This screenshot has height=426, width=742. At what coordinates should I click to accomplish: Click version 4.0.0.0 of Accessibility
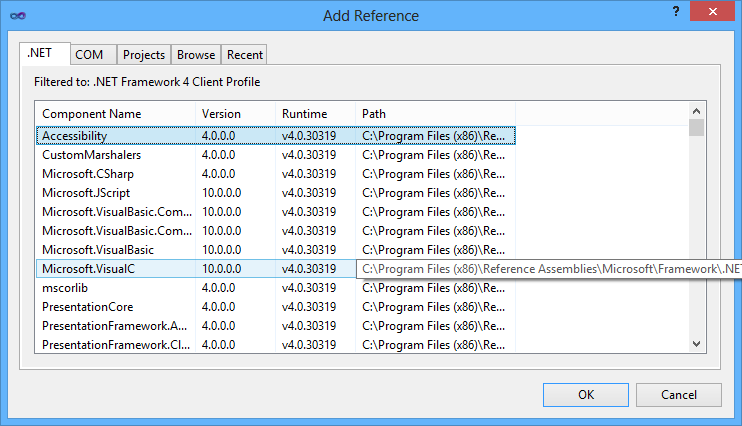click(x=218, y=136)
